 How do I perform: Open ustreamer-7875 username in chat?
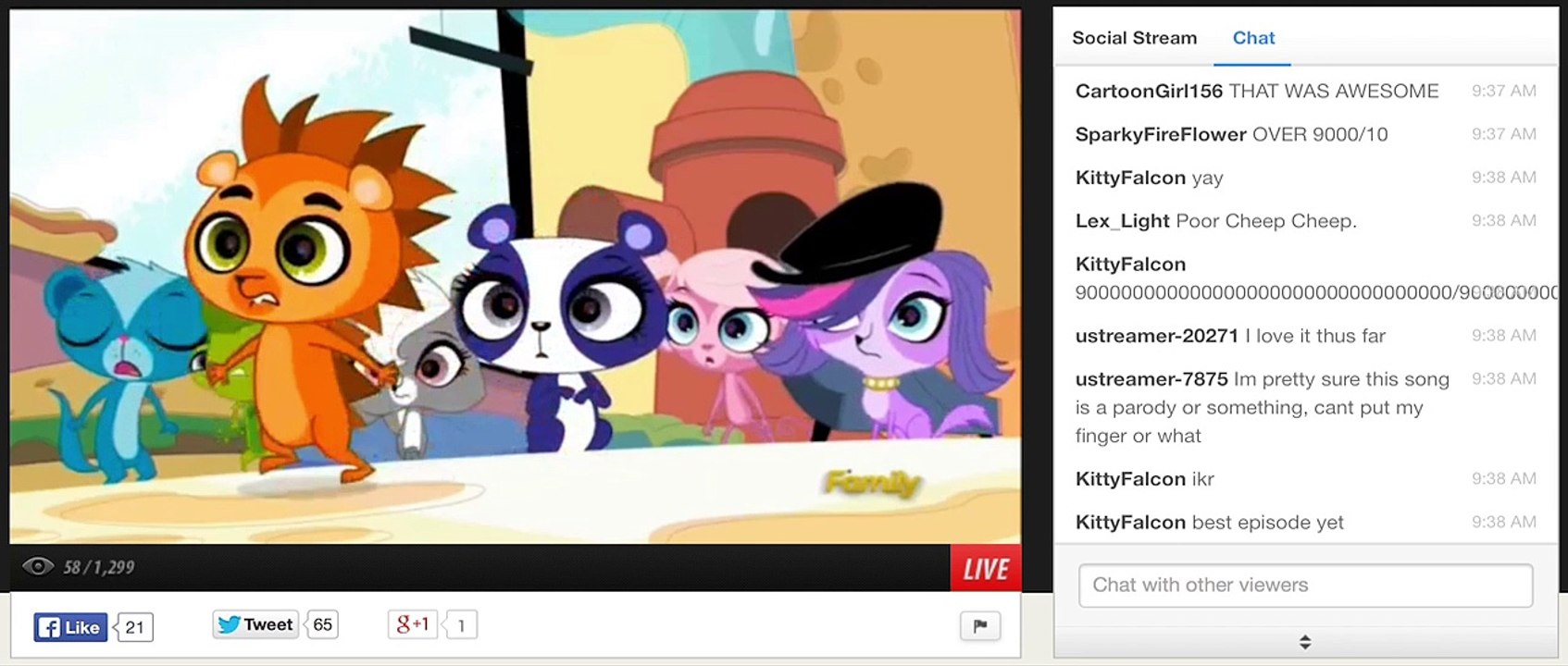[1151, 379]
